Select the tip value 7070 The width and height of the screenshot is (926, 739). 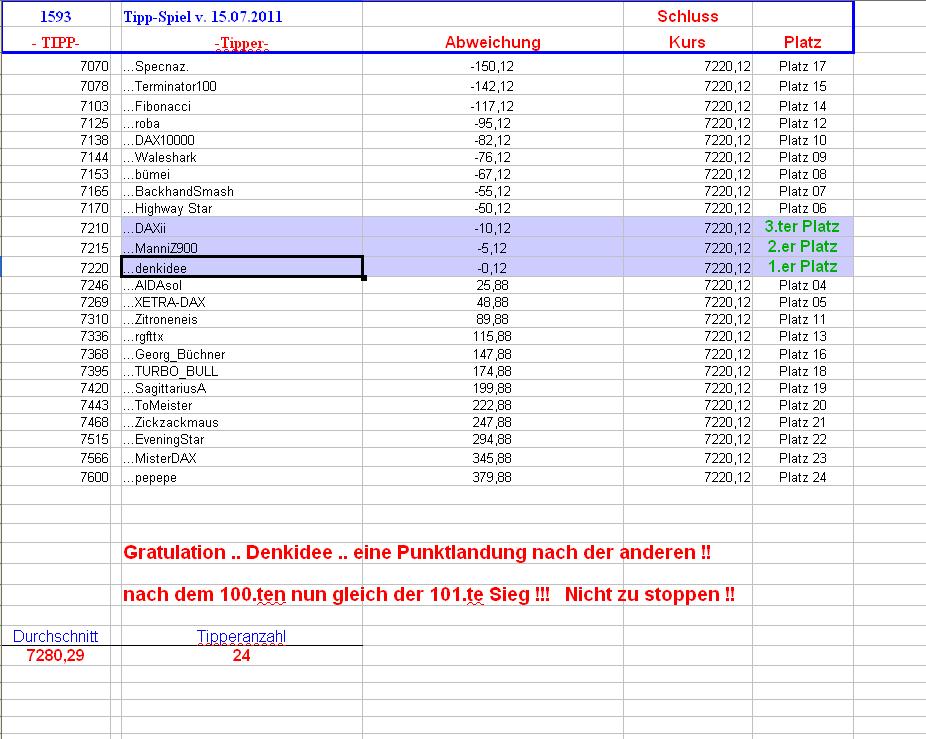click(56, 66)
